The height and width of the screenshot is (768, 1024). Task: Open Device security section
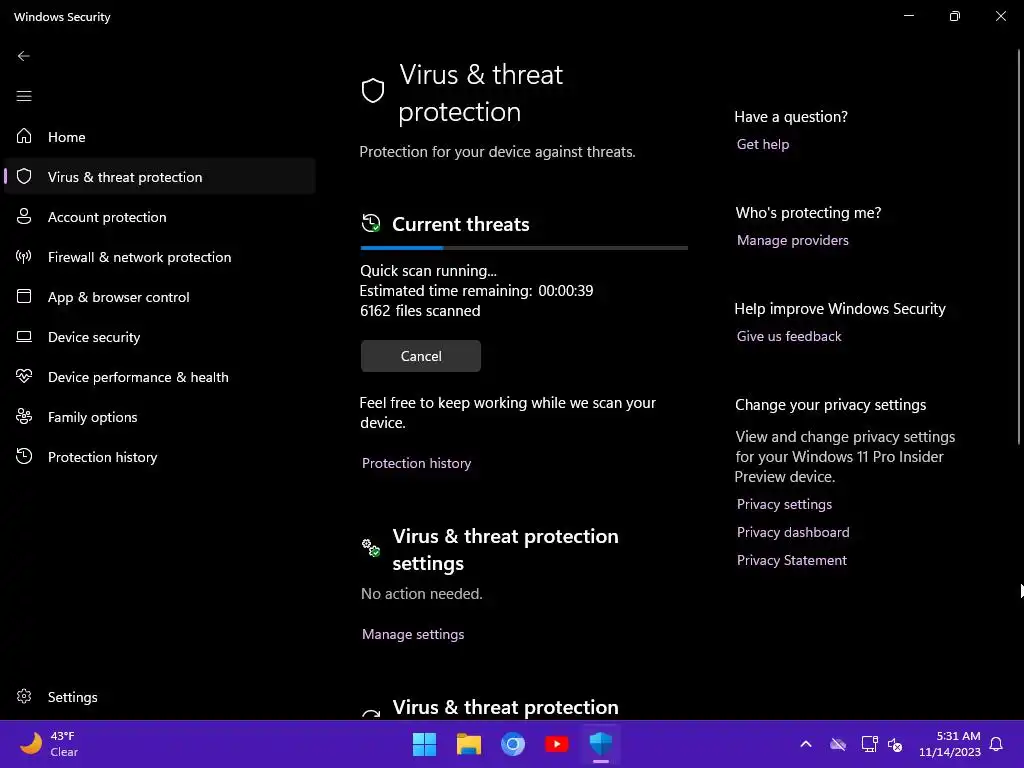[x=160, y=337]
